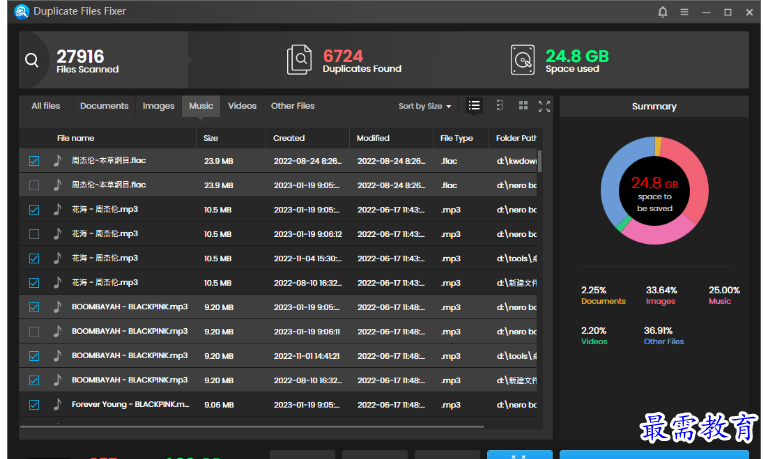Sort by the Size column header
This screenshot has width=764, height=459.
click(210, 138)
